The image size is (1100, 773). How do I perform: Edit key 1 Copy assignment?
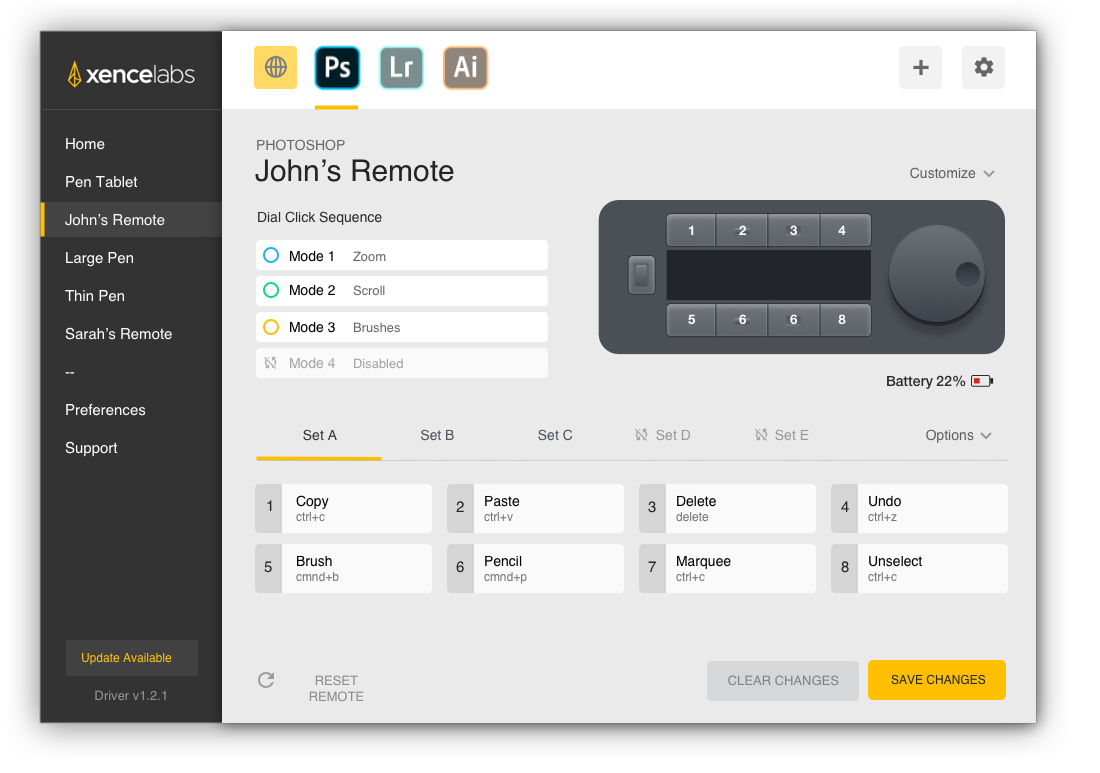(344, 508)
